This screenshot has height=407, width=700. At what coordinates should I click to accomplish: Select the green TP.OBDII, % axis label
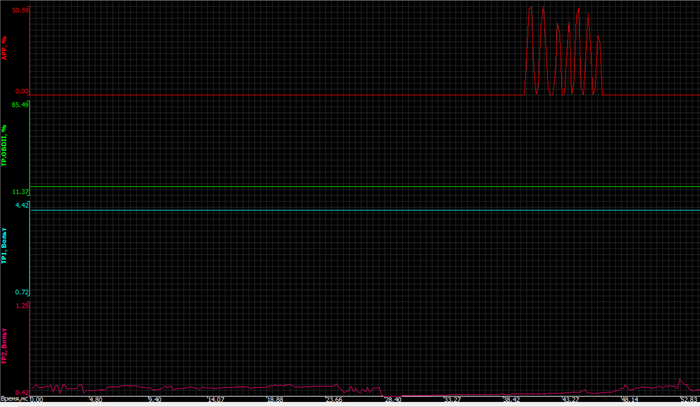click(x=5, y=147)
